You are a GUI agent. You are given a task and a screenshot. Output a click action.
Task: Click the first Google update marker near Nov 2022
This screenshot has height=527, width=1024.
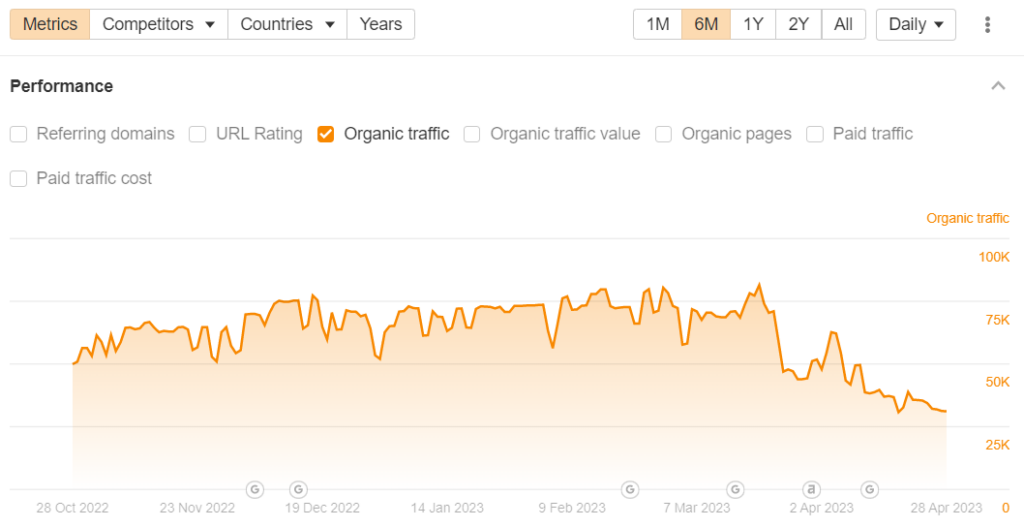(x=255, y=489)
